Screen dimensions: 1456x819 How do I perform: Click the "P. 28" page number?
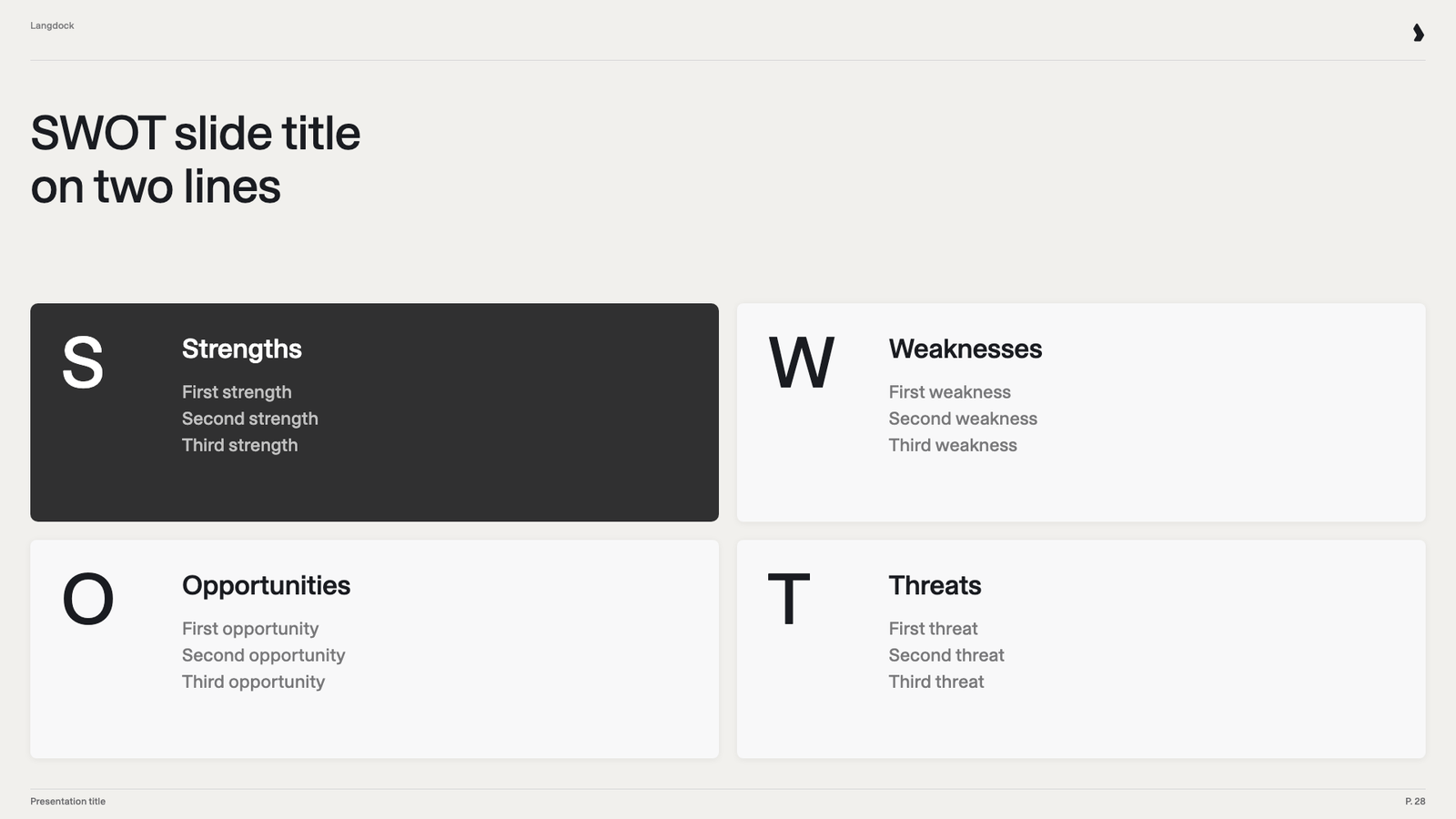point(1415,802)
